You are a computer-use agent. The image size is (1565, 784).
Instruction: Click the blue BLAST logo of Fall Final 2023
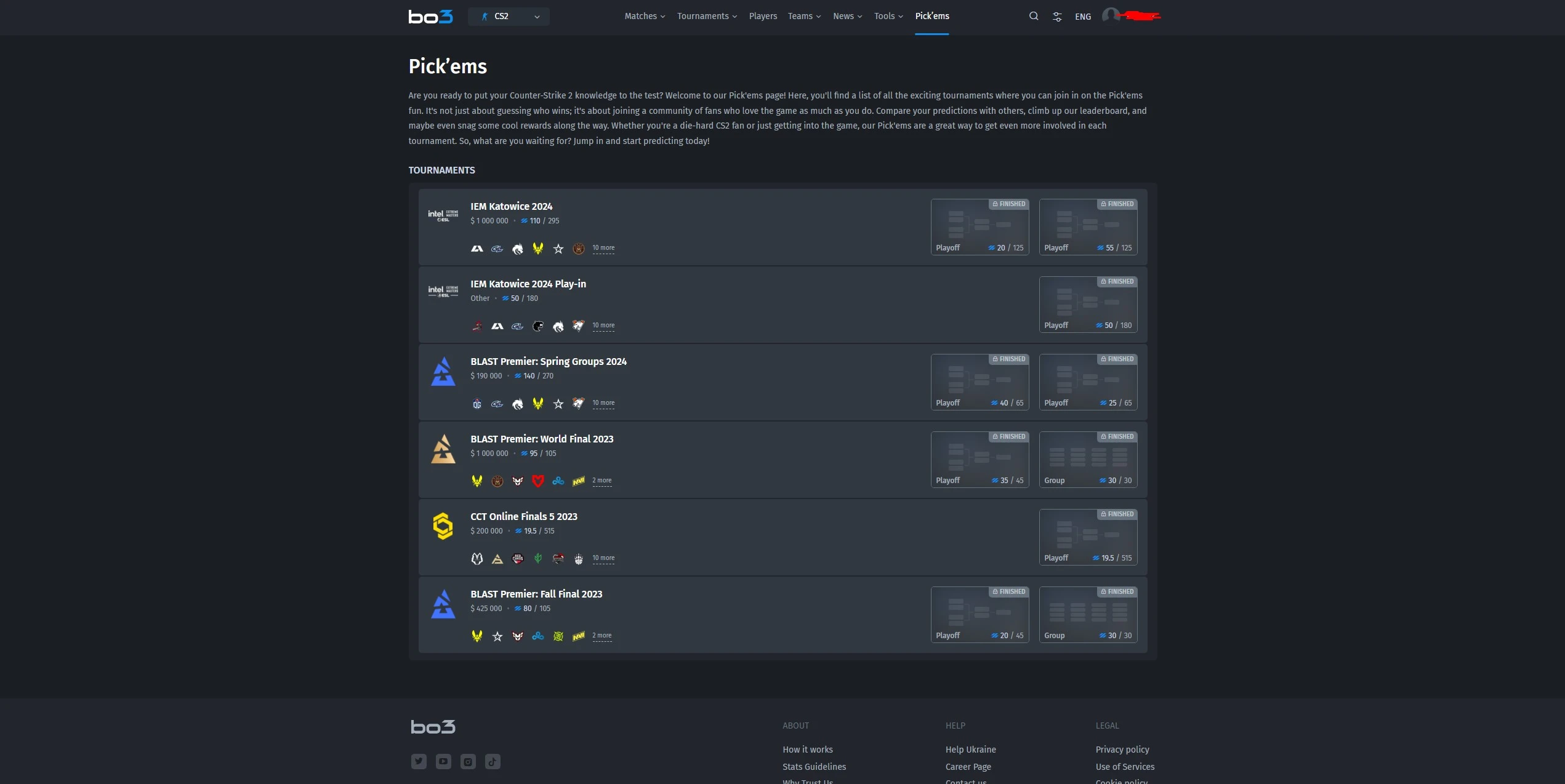tap(443, 604)
